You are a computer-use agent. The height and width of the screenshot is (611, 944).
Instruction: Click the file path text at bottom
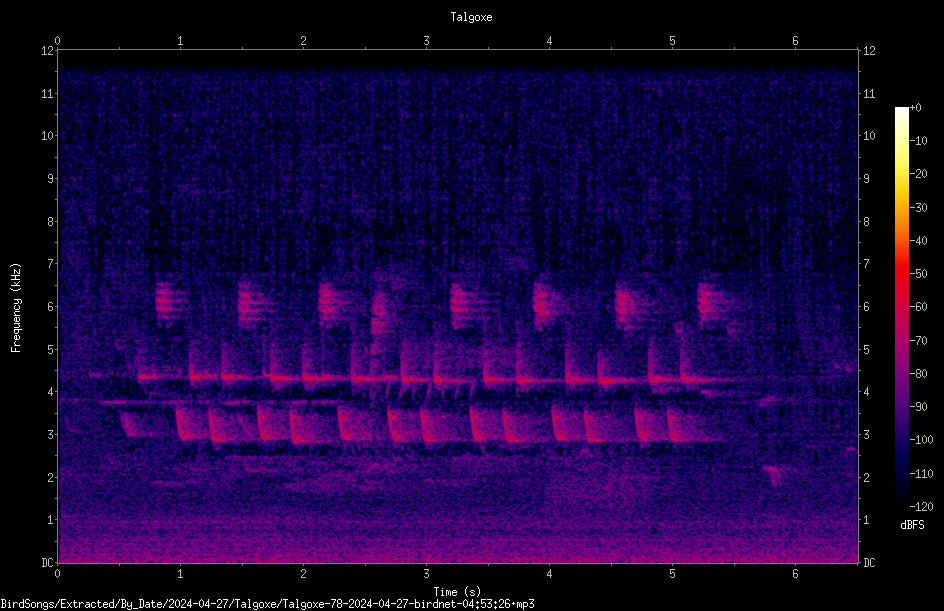pos(267,604)
